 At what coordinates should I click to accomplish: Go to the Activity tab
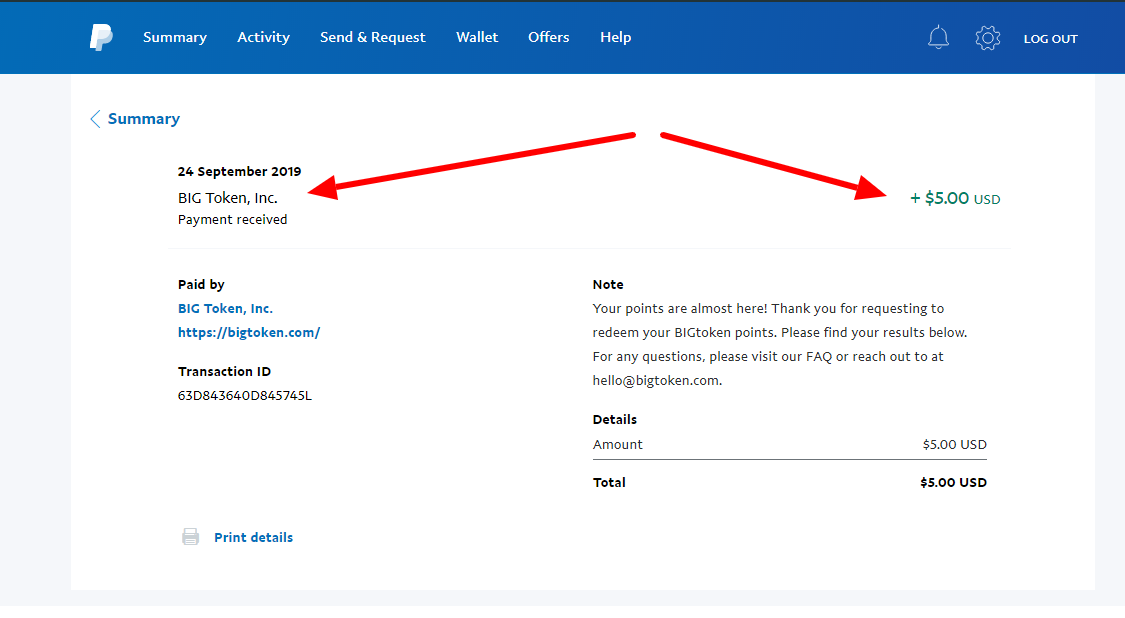coord(263,37)
